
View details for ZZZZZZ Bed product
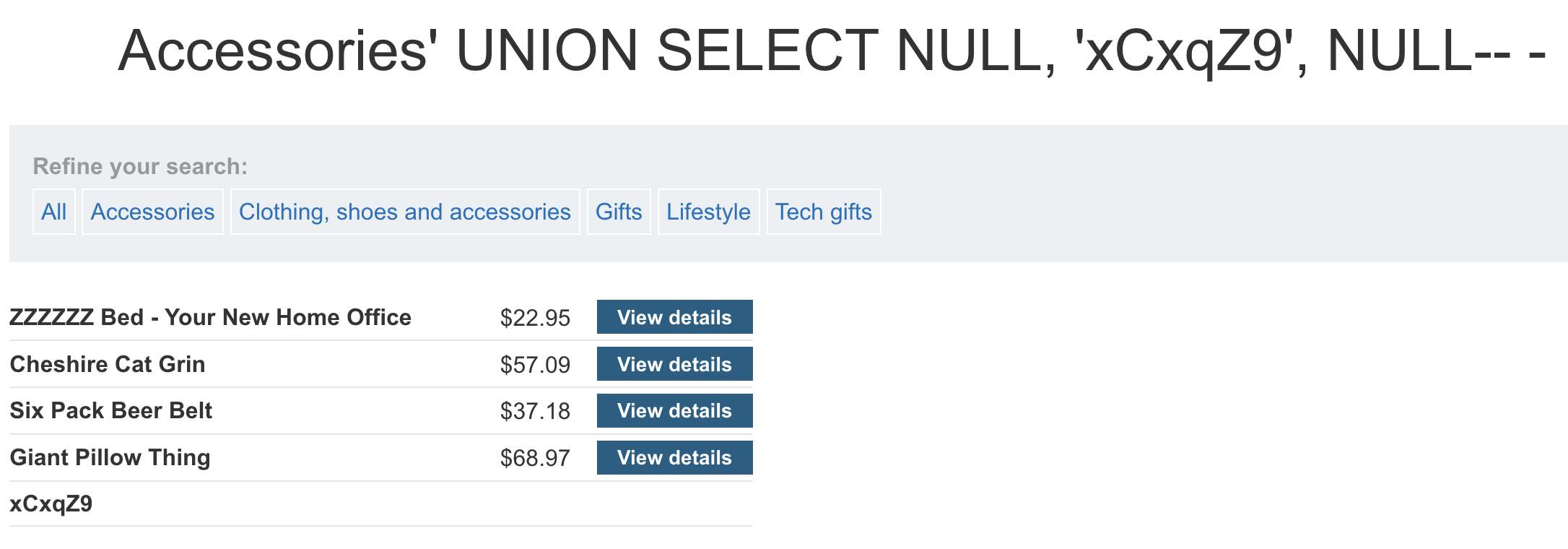click(x=674, y=317)
